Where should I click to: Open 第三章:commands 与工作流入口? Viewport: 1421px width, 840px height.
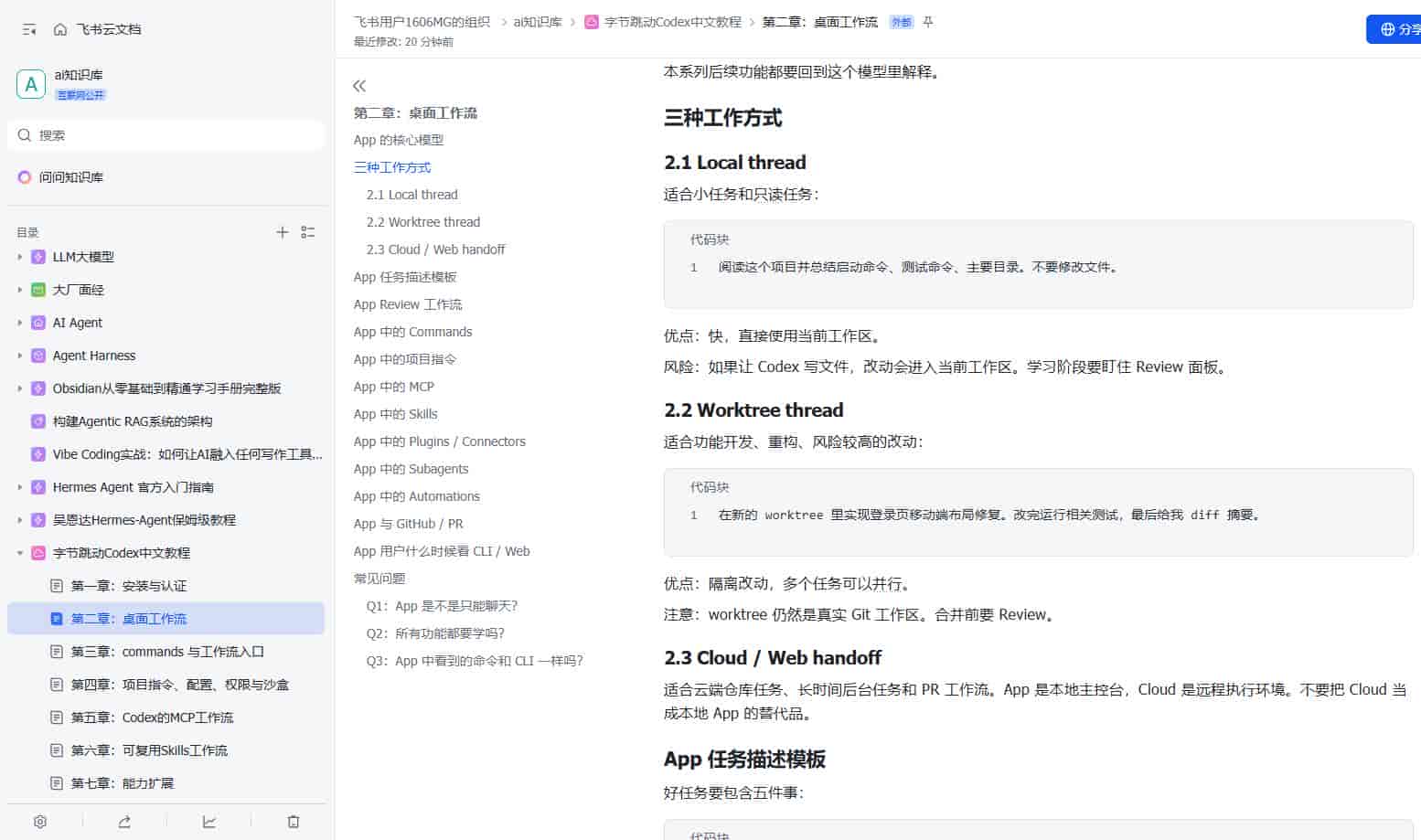coord(167,652)
